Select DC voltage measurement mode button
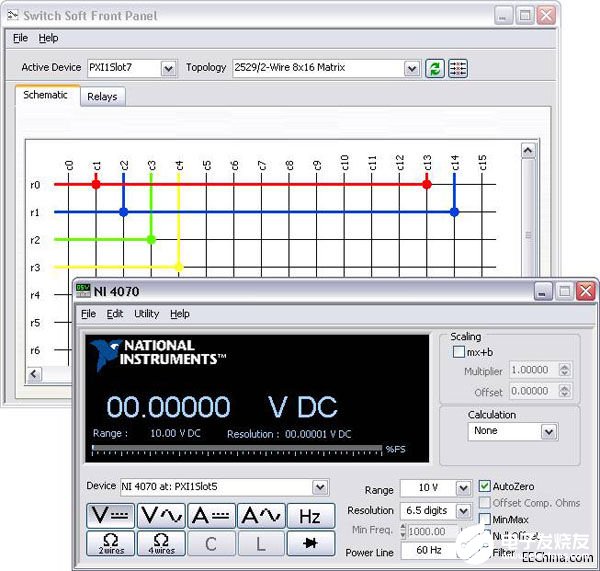 tap(110, 516)
